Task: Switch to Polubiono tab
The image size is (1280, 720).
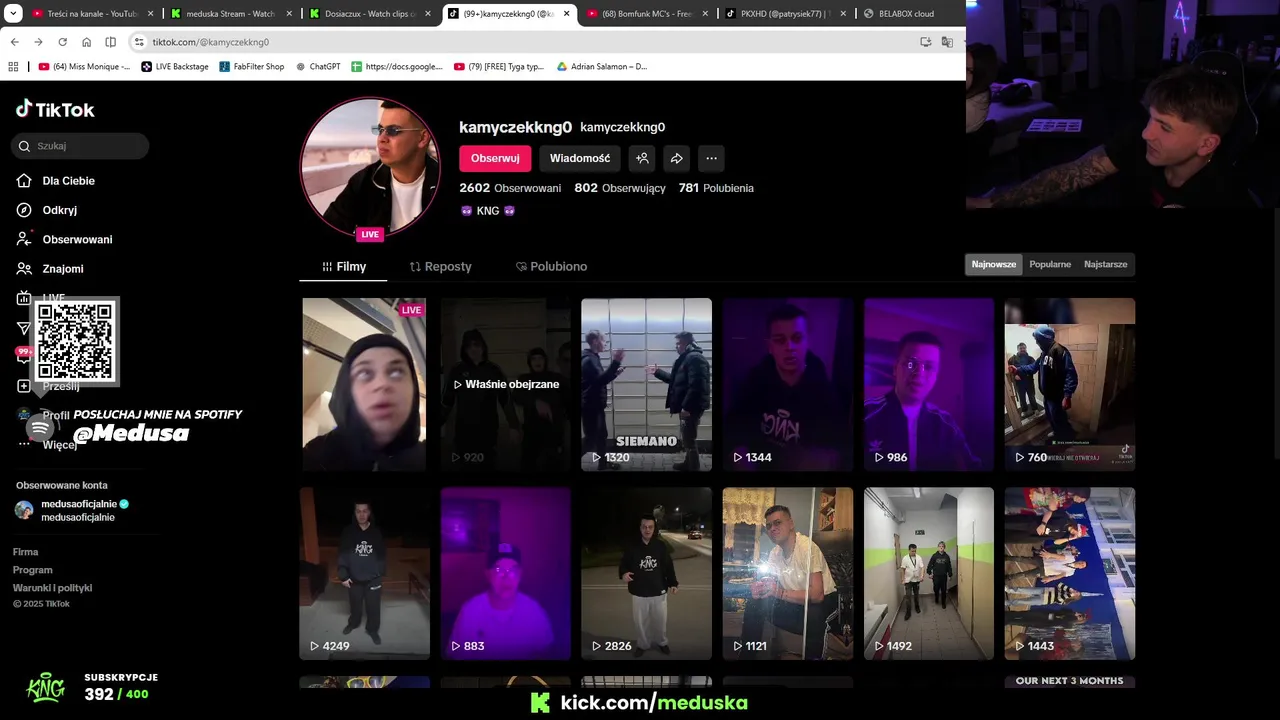Action: [551, 267]
